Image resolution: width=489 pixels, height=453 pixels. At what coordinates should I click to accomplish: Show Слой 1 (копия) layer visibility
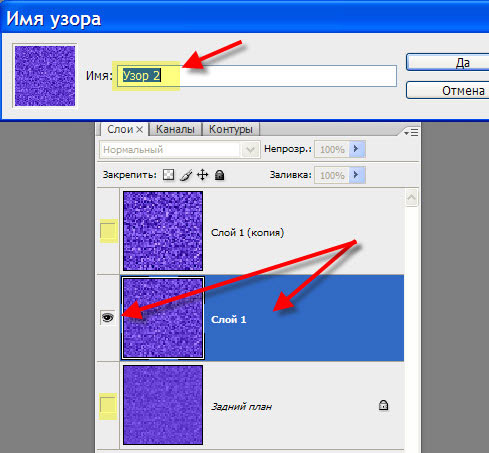click(108, 231)
